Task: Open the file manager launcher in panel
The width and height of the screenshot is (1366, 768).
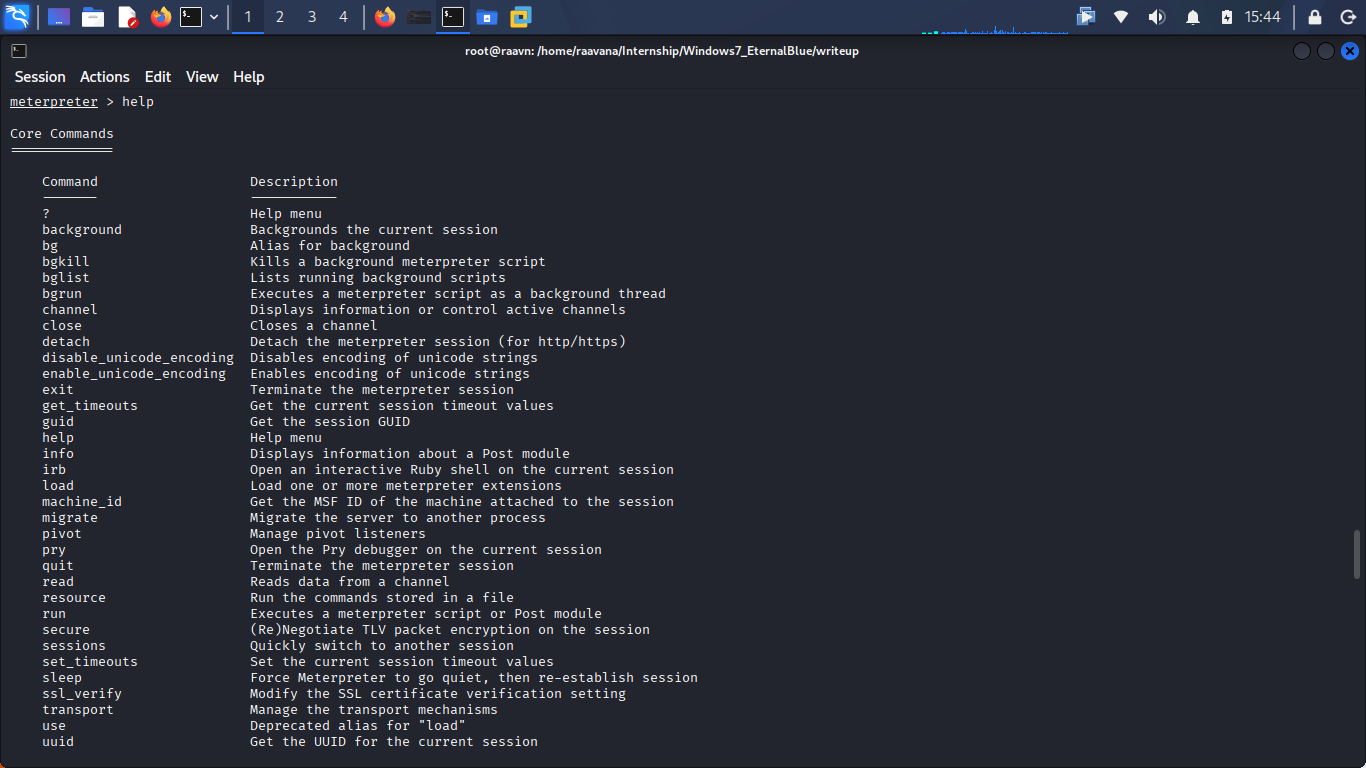Action: pos(93,17)
